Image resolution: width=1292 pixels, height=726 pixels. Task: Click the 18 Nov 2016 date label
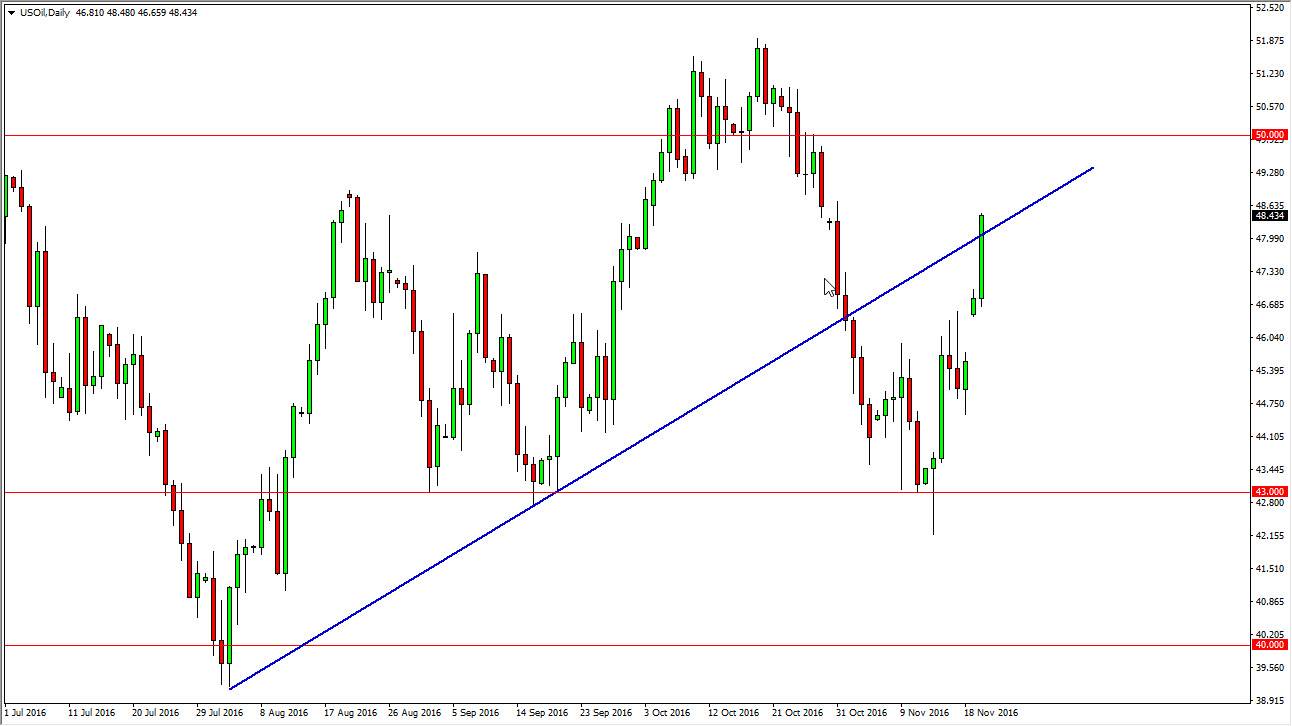(x=993, y=713)
